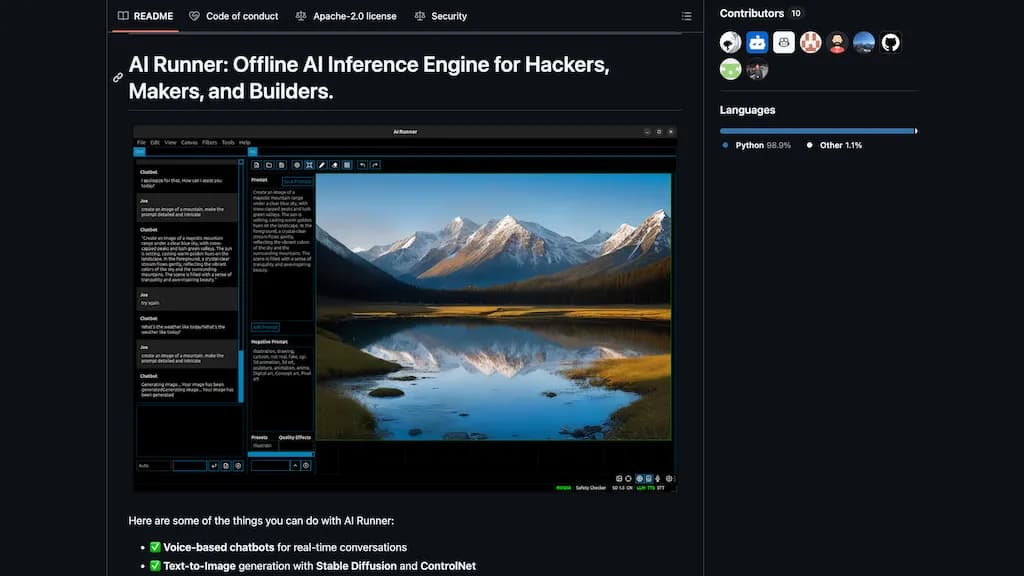Click the Languages heading
The image size is (1024, 576).
[747, 110]
